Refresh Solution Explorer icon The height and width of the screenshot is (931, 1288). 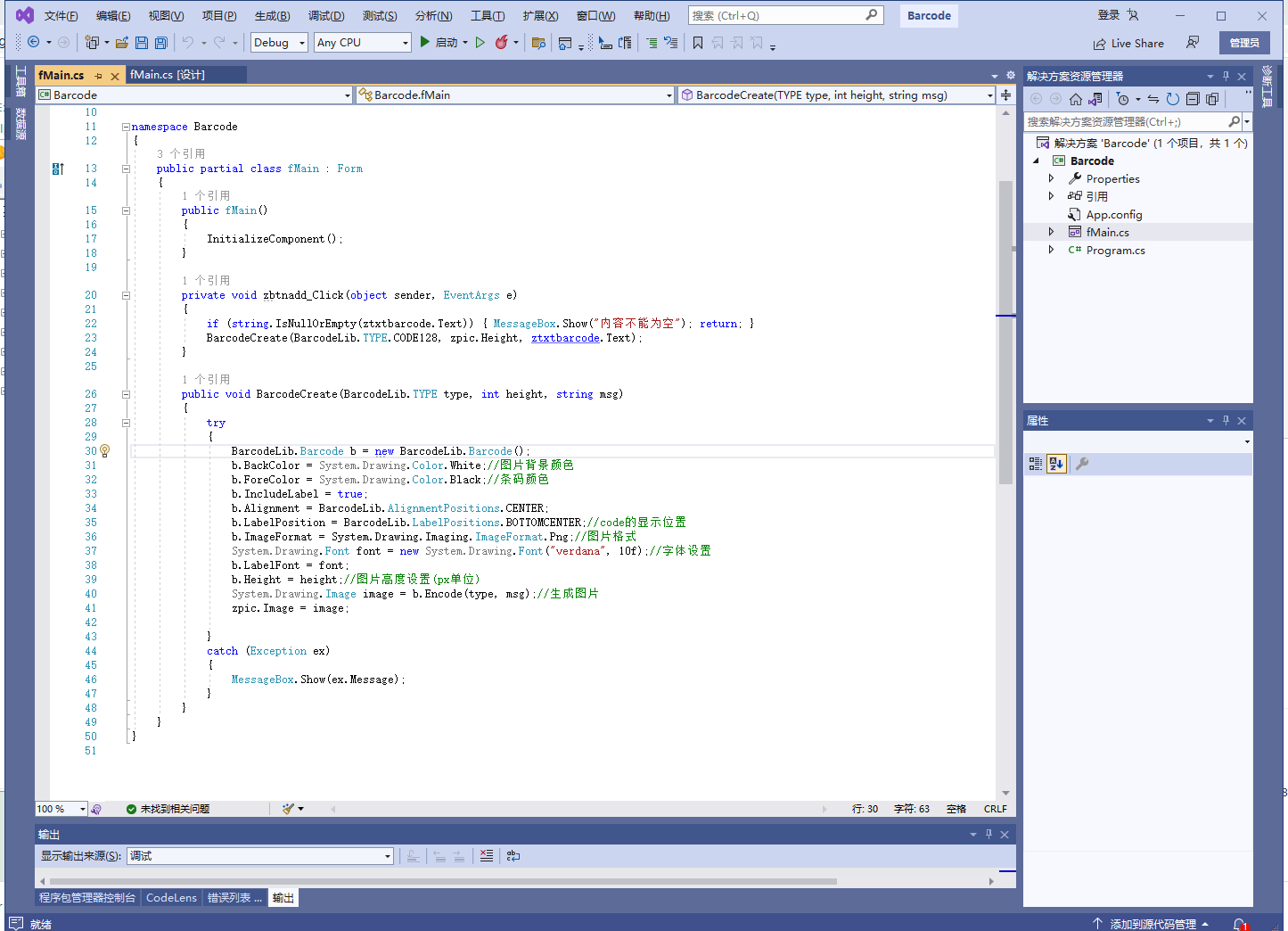point(1173,99)
